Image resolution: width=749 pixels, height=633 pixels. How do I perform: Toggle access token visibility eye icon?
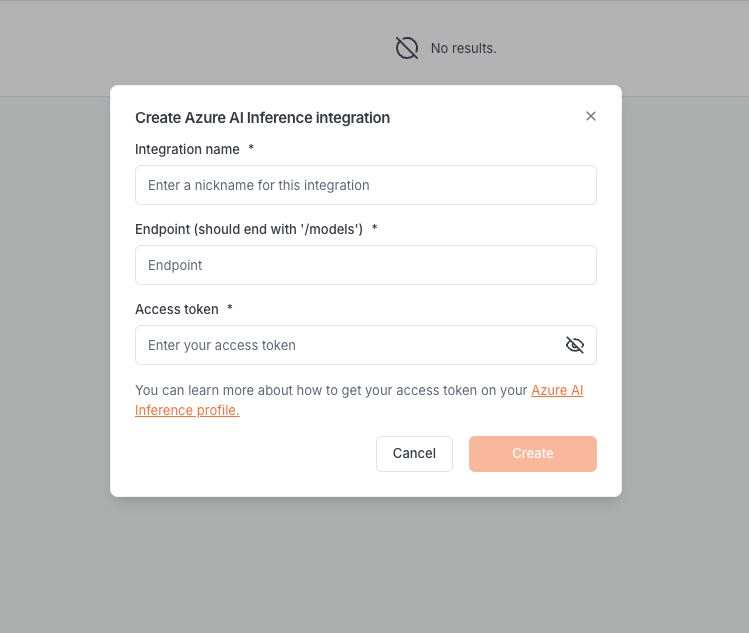(x=575, y=345)
